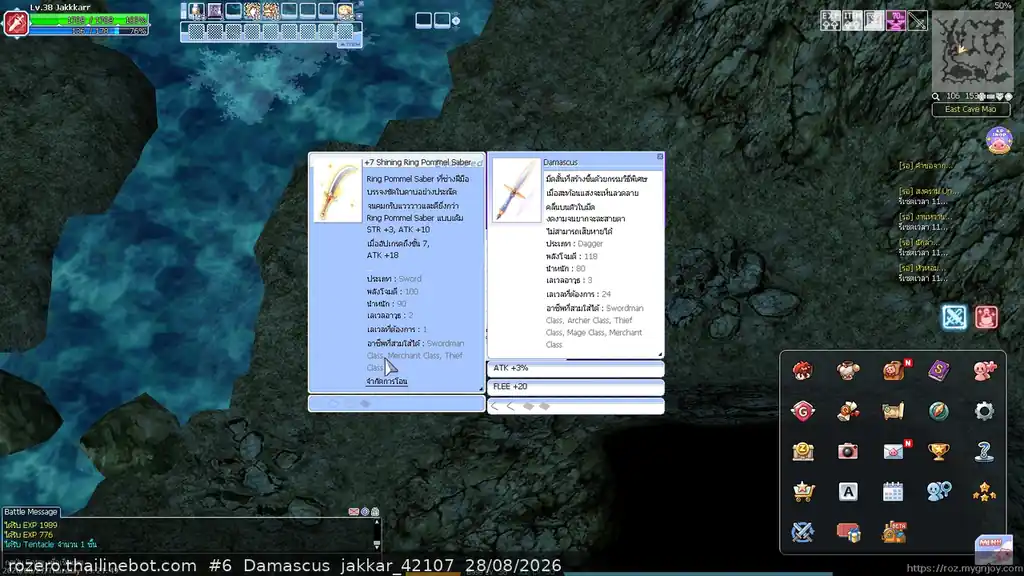The height and width of the screenshot is (576, 1024).
Task: Click the diagonal sword status icon
Action: (918, 21)
